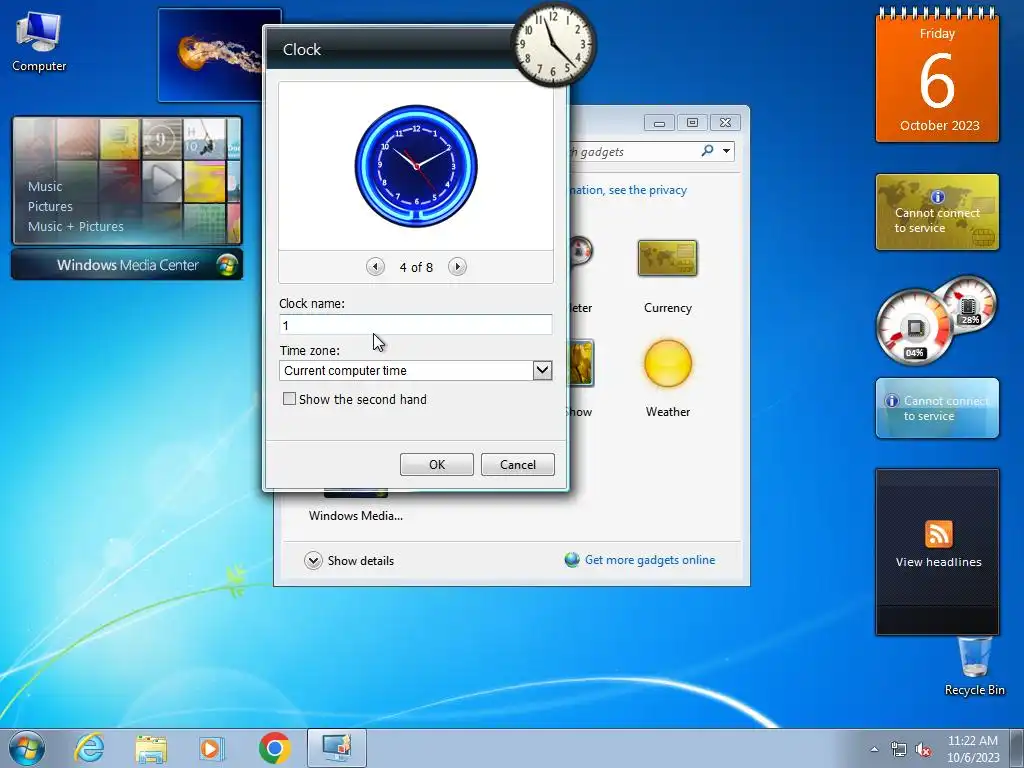This screenshot has width=1024, height=768.
Task: Open Windows Explorer from taskbar
Action: tap(150, 748)
